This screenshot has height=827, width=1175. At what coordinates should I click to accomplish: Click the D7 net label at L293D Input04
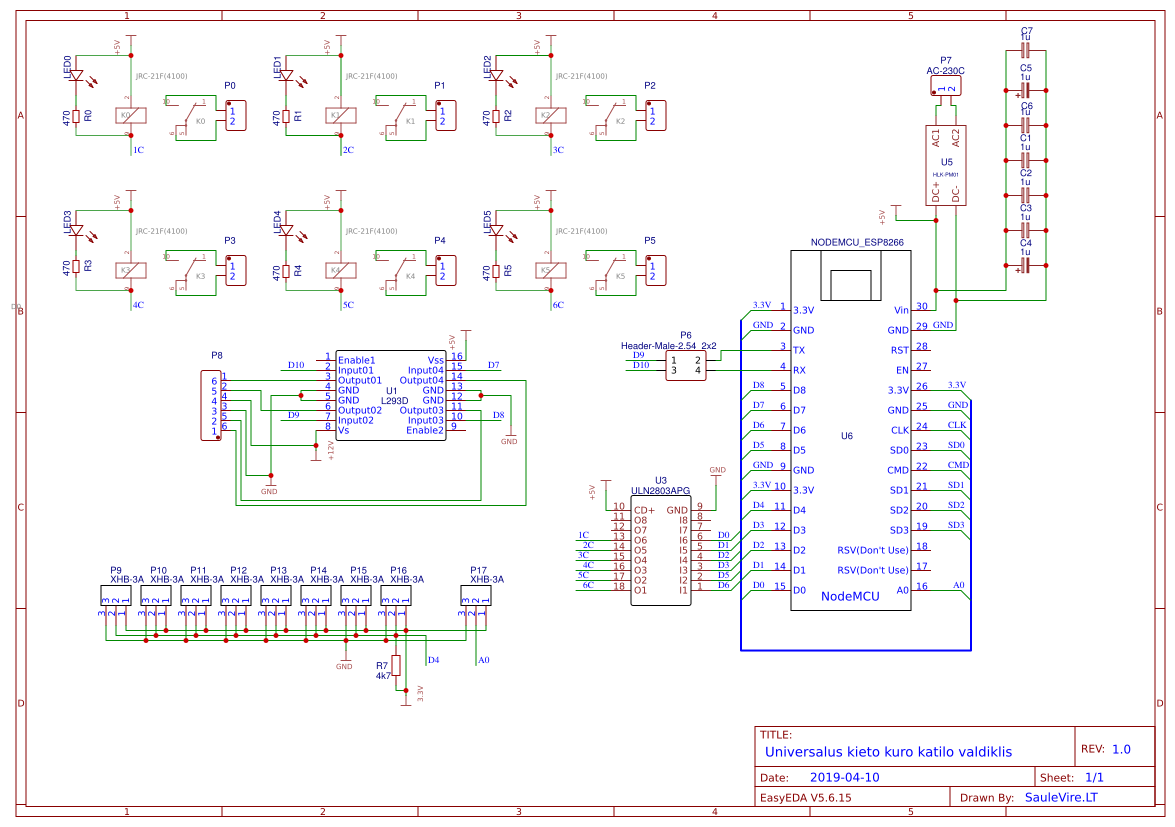[493, 365]
